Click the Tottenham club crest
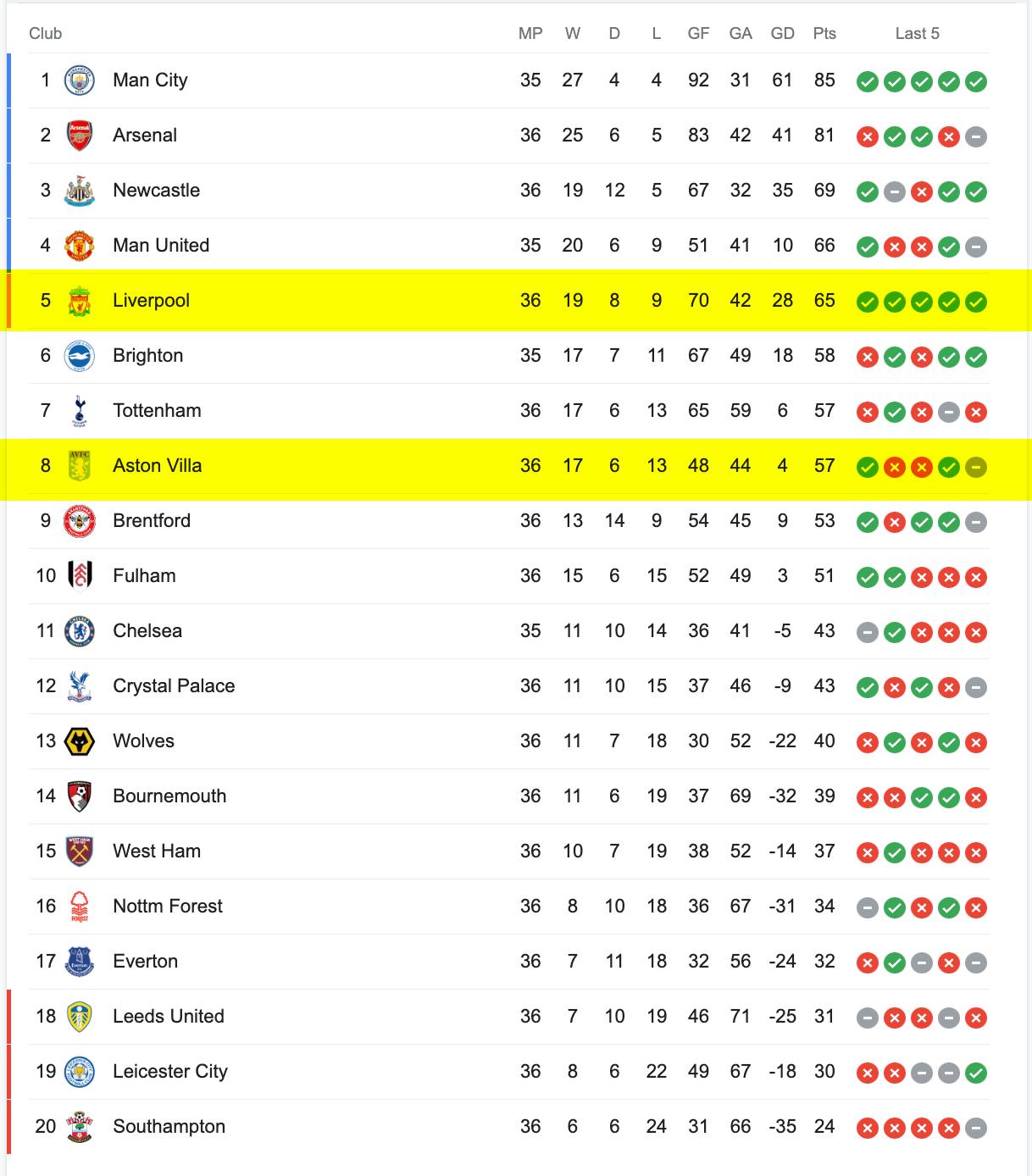The image size is (1032, 1176). (80, 411)
